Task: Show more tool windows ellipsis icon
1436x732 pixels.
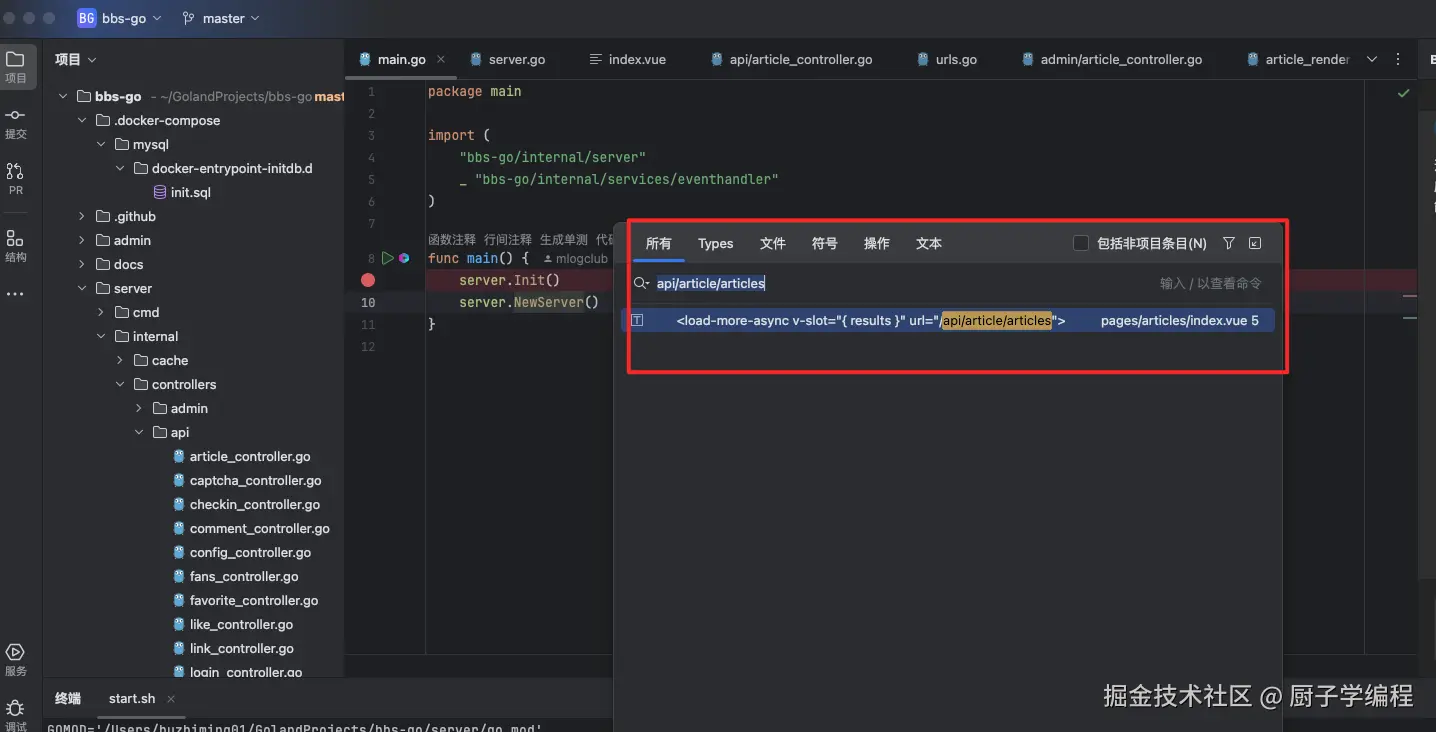Action: tap(15, 294)
